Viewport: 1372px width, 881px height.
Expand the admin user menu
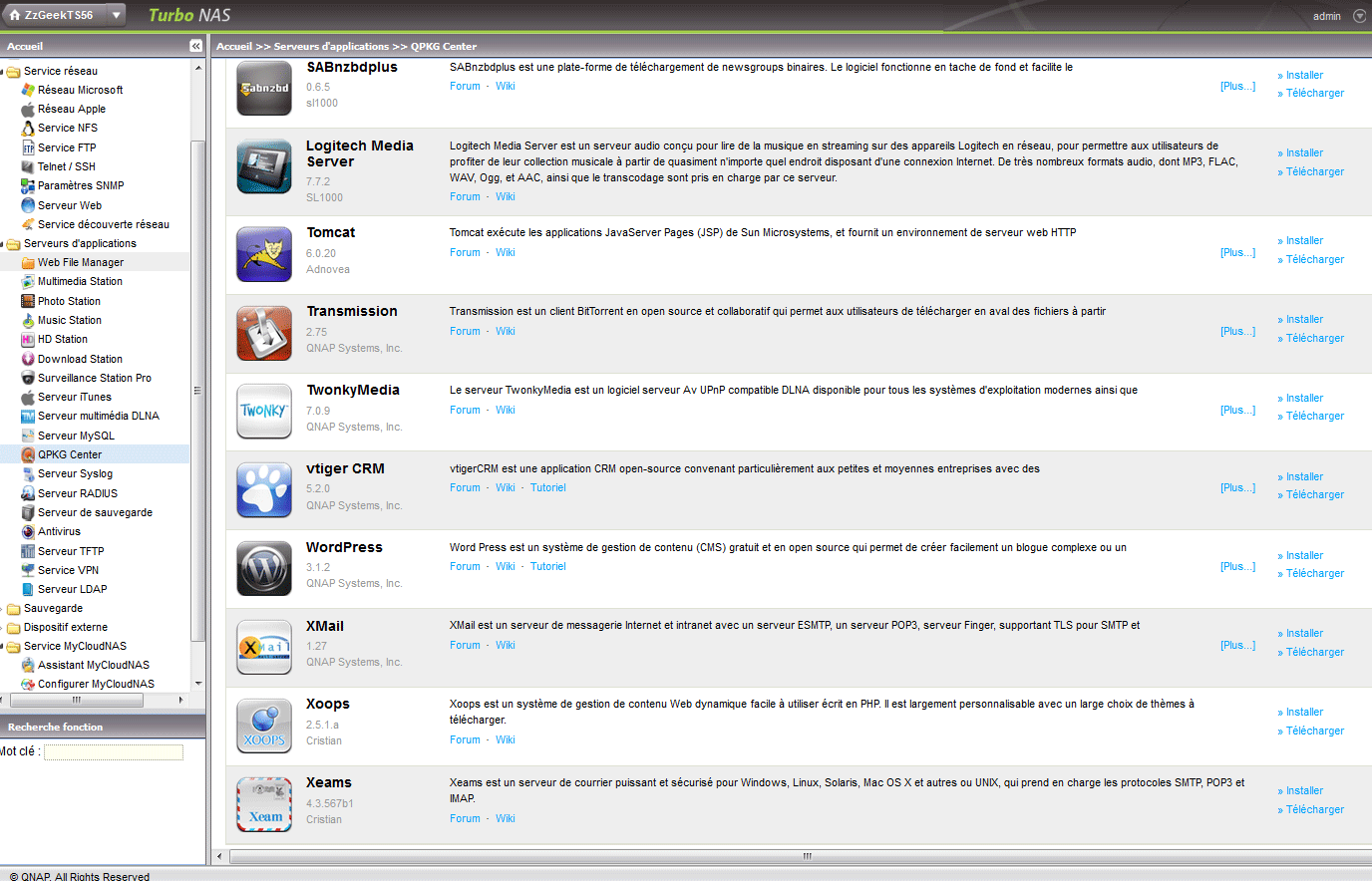click(x=1359, y=16)
